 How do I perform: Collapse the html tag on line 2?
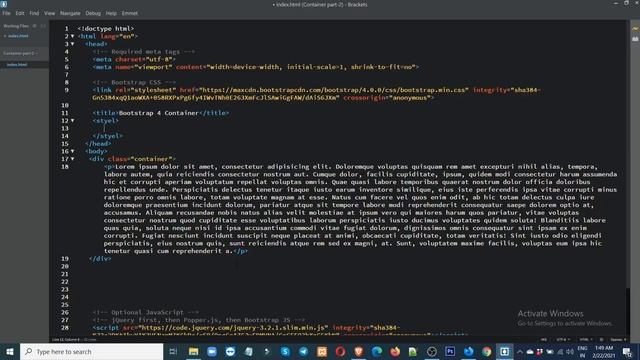[73, 36]
